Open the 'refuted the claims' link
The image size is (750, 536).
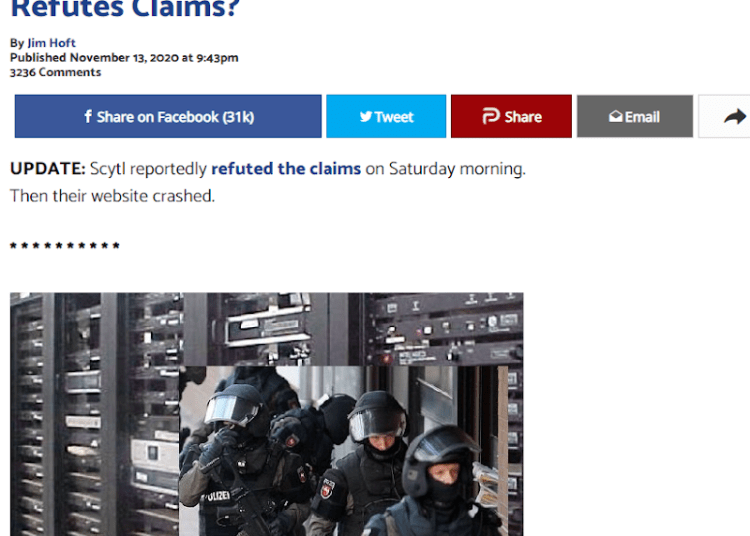point(286,169)
